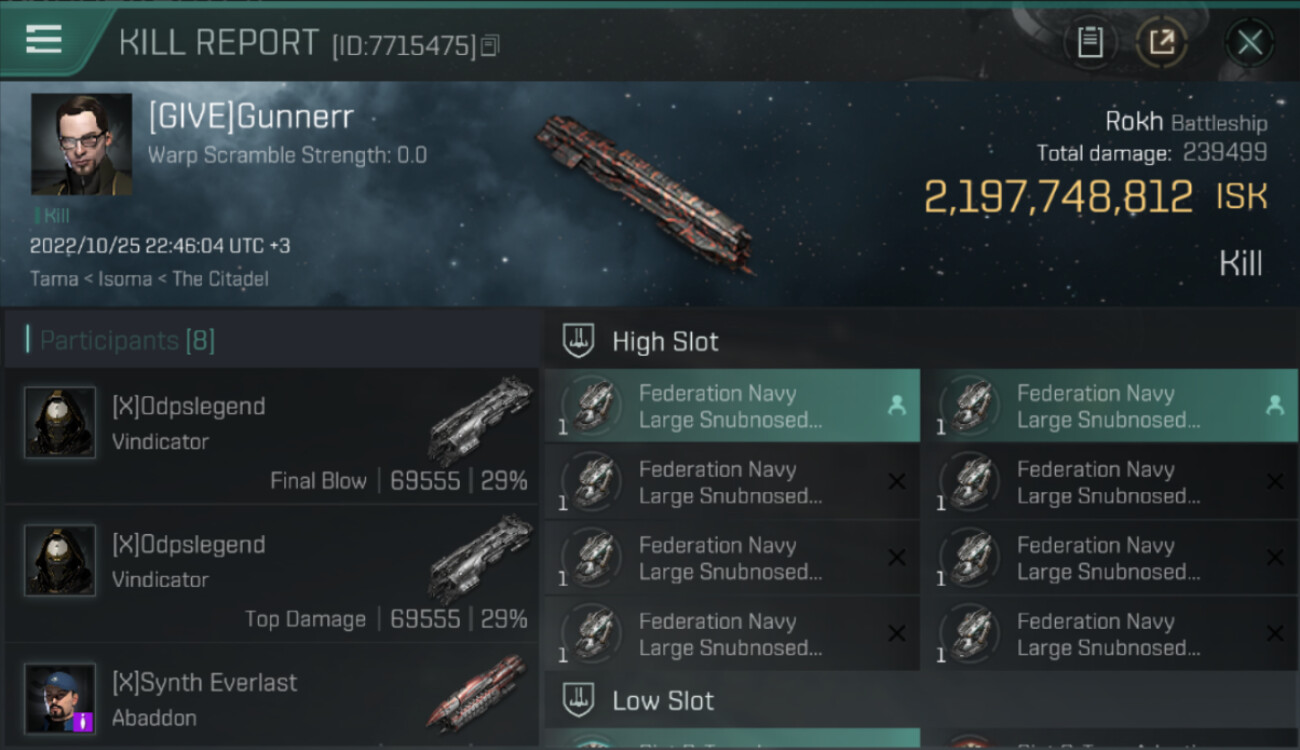This screenshot has height=750, width=1300.
Task: Open the Tama < Isoma < The Citadel location
Action: coord(149,279)
